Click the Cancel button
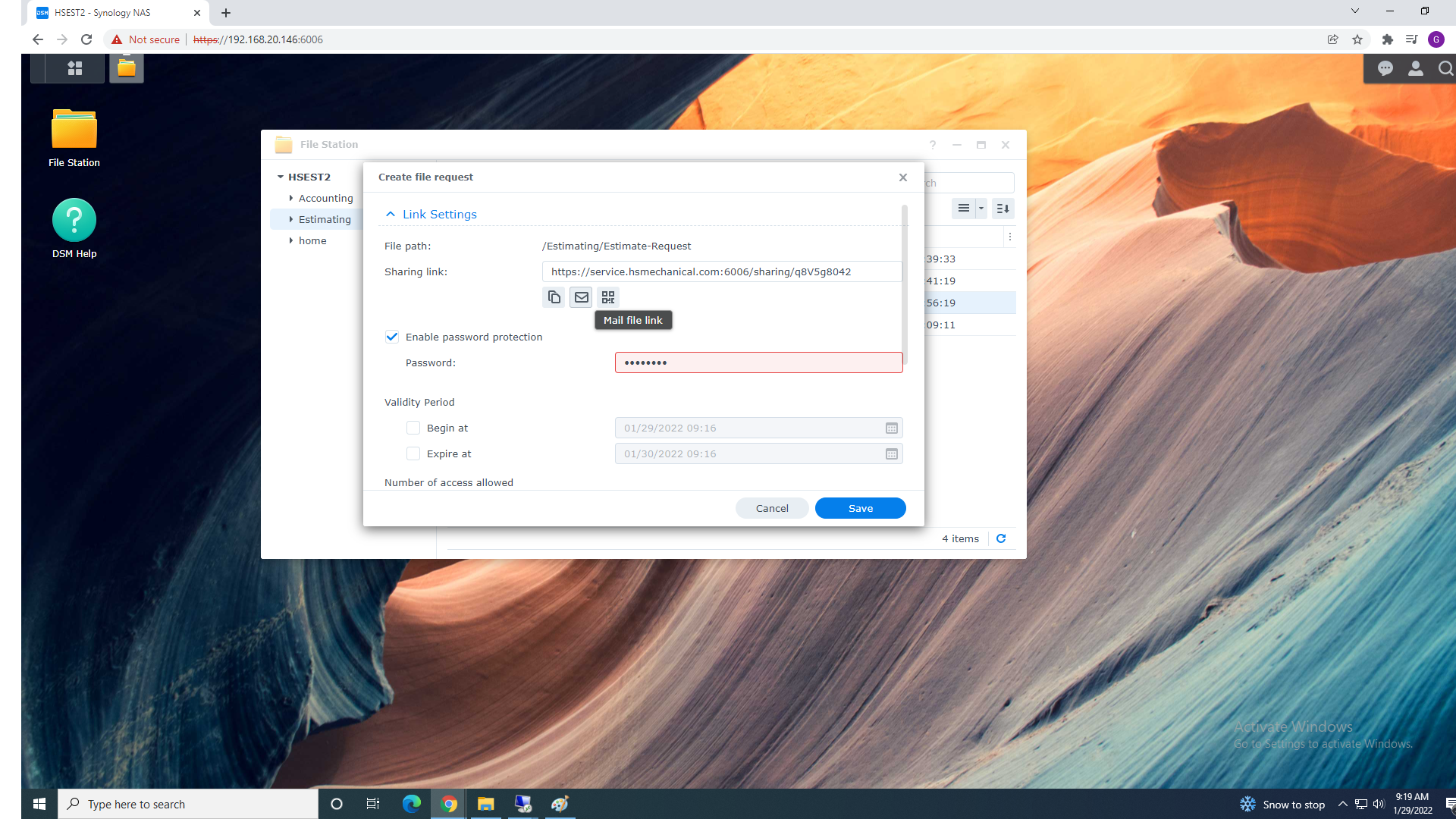The image size is (1456, 819). pos(772,508)
